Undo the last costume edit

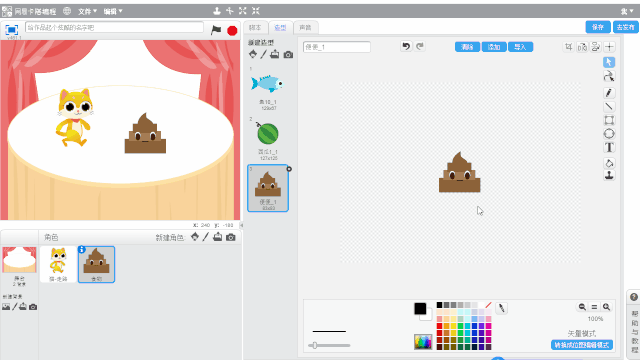(406, 46)
